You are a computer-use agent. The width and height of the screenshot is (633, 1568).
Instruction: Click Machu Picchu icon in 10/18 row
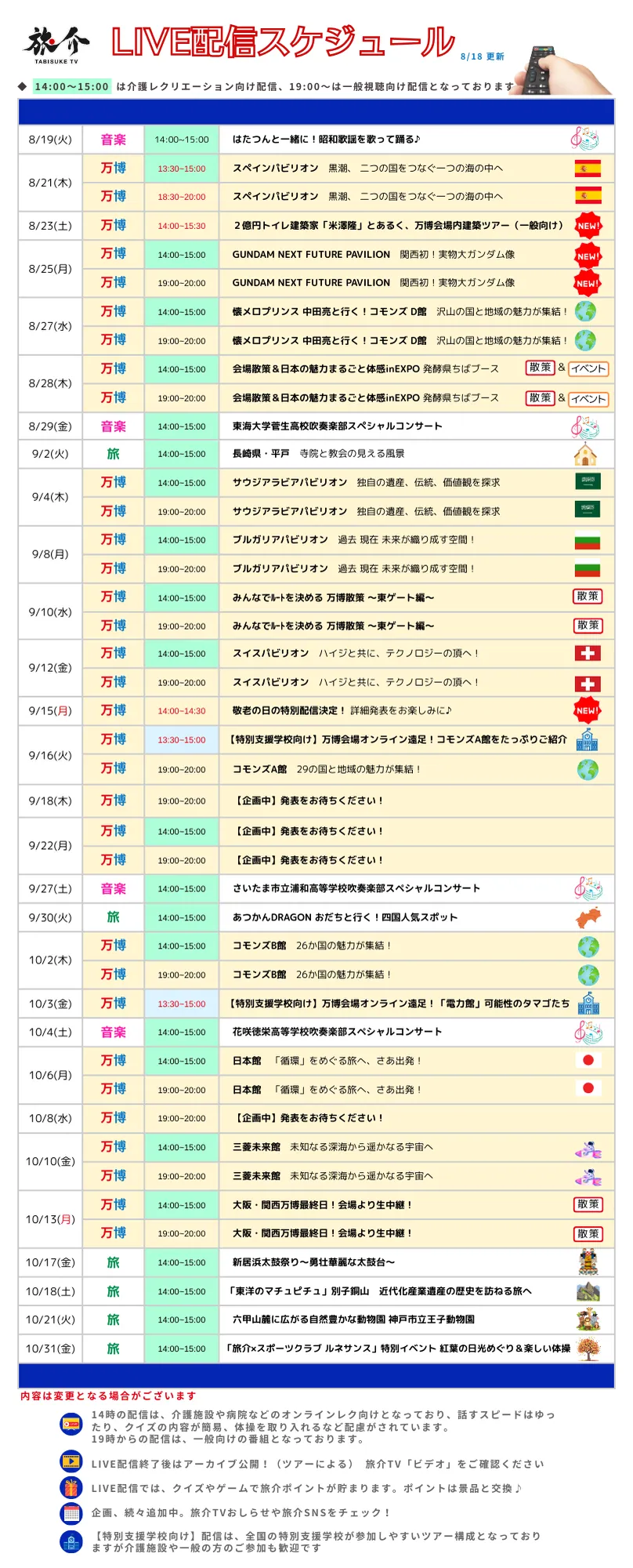coord(588,1291)
